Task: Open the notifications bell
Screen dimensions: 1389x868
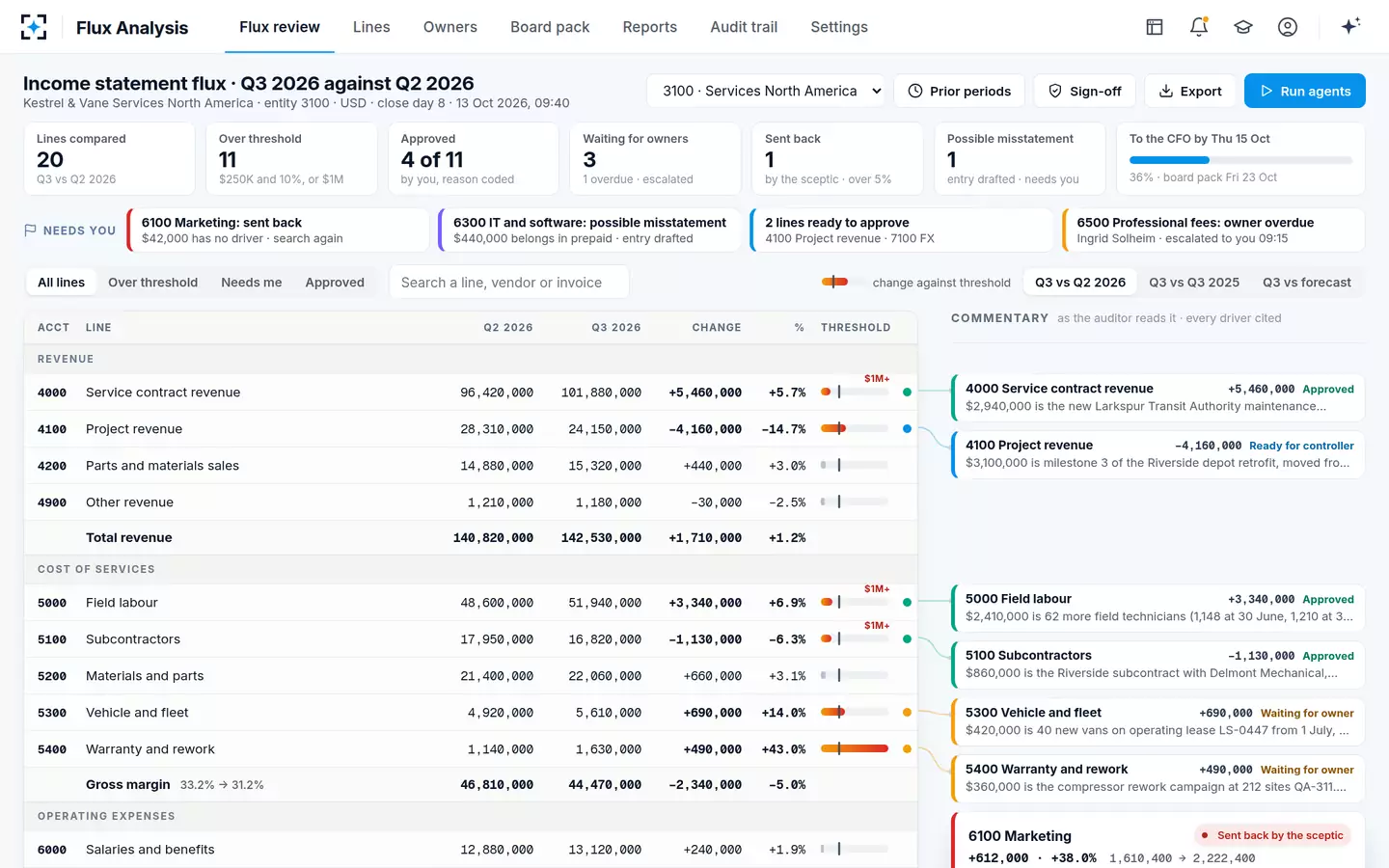Action: pyautogui.click(x=1199, y=27)
